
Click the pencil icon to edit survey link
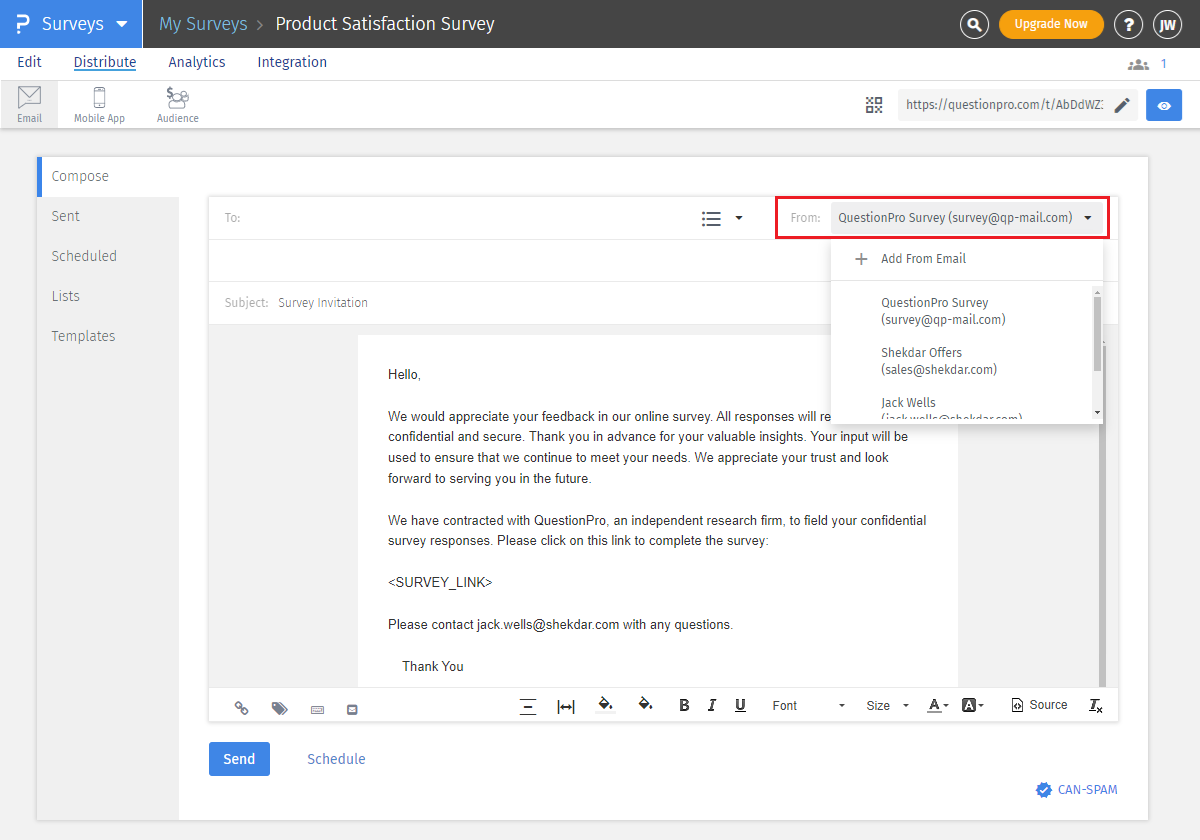[1121, 104]
